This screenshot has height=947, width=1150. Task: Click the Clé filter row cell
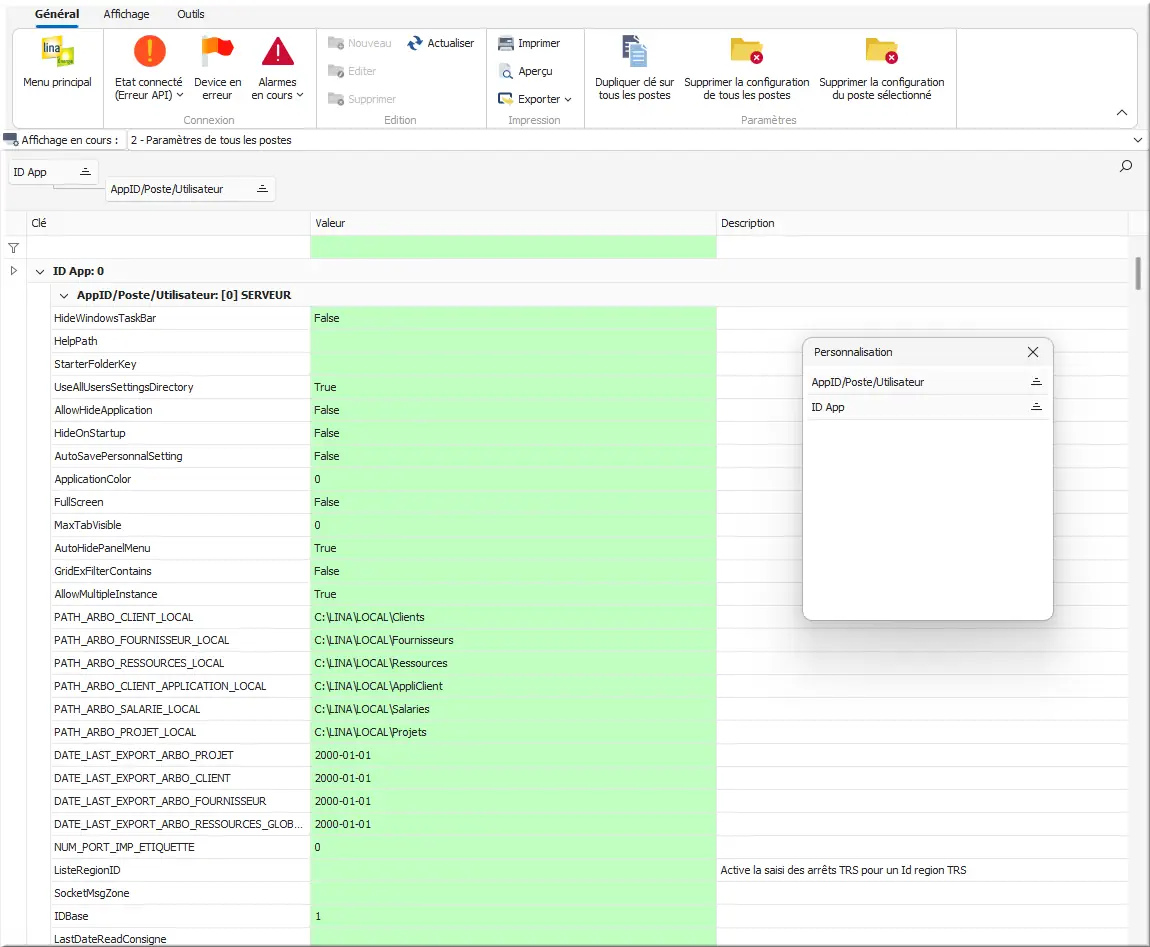pyautogui.click(x=168, y=247)
